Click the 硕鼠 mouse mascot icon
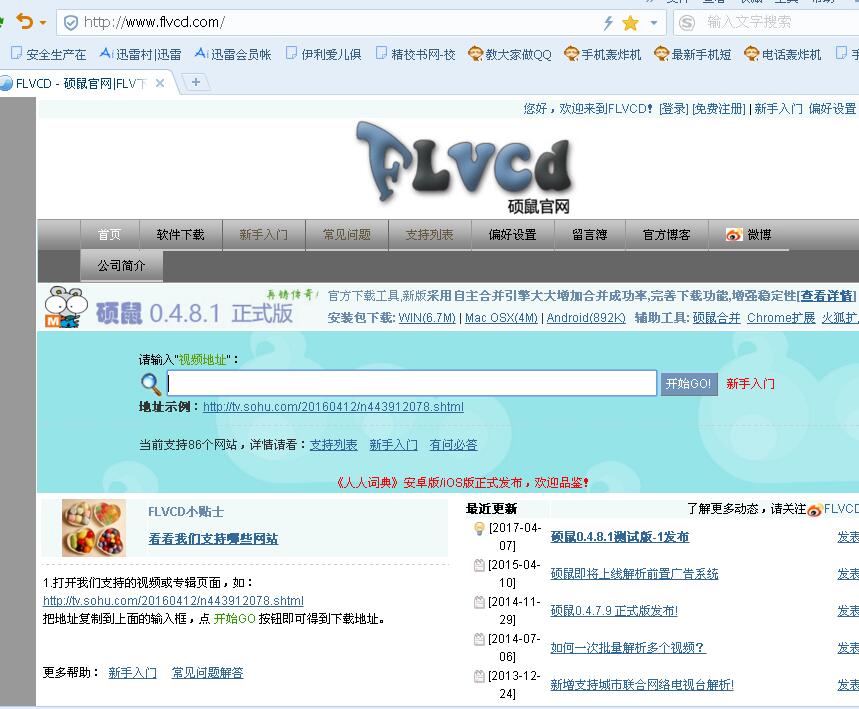 (x=66, y=307)
